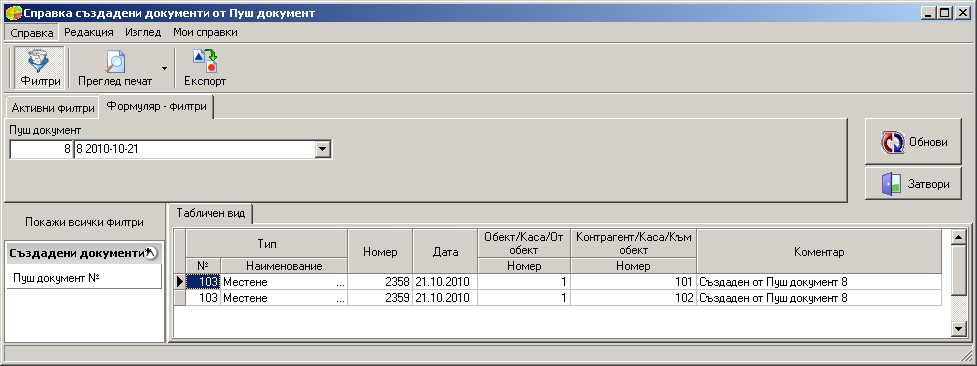
Task: Click table scrollbar up arrow
Action: point(958,237)
